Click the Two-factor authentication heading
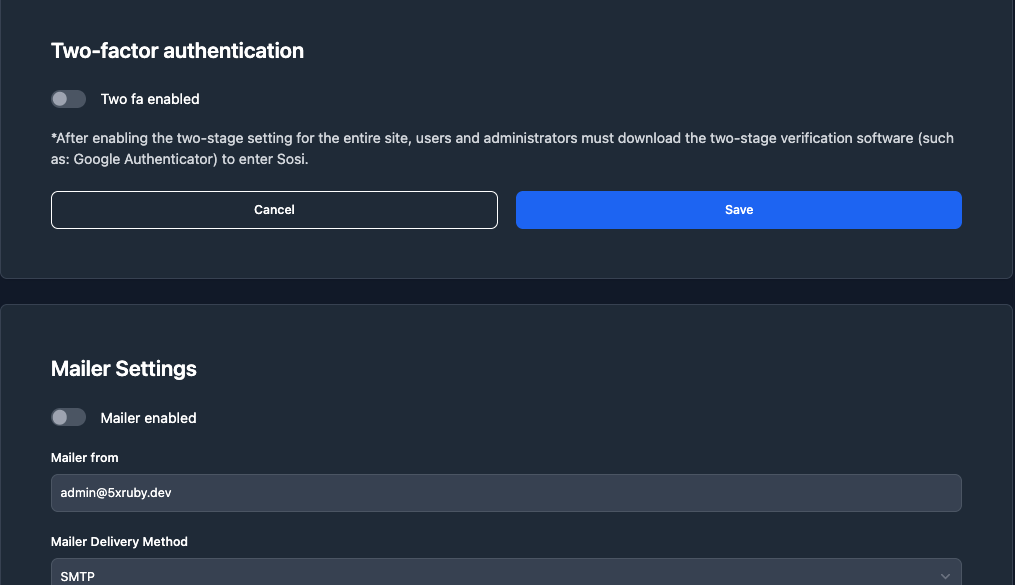1015x585 pixels. click(x=177, y=50)
